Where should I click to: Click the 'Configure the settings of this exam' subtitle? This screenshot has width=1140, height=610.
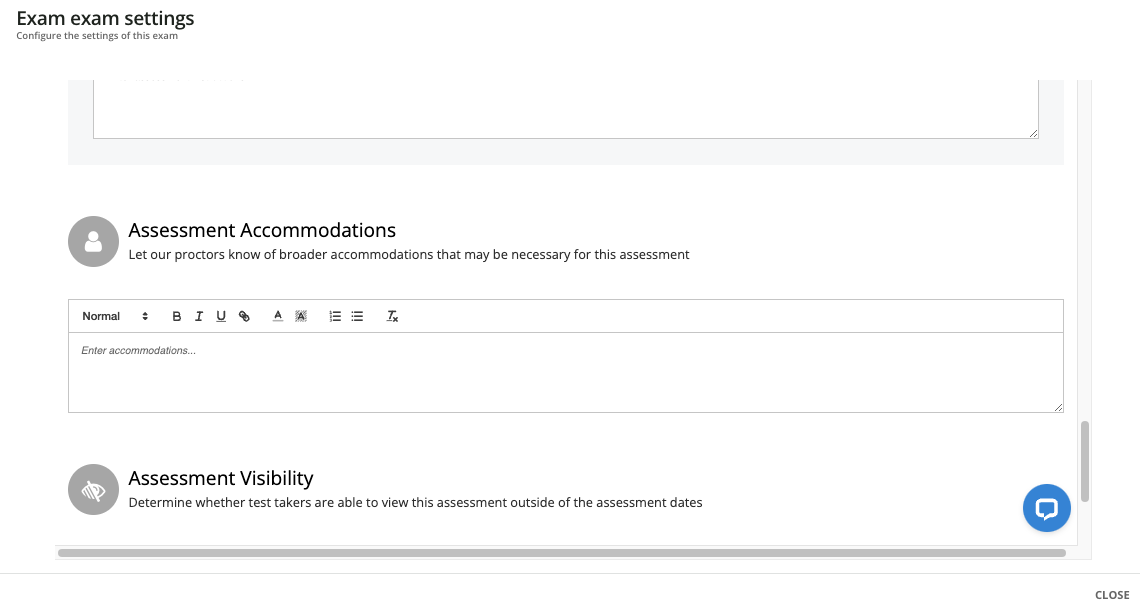pyautogui.click(x=97, y=36)
